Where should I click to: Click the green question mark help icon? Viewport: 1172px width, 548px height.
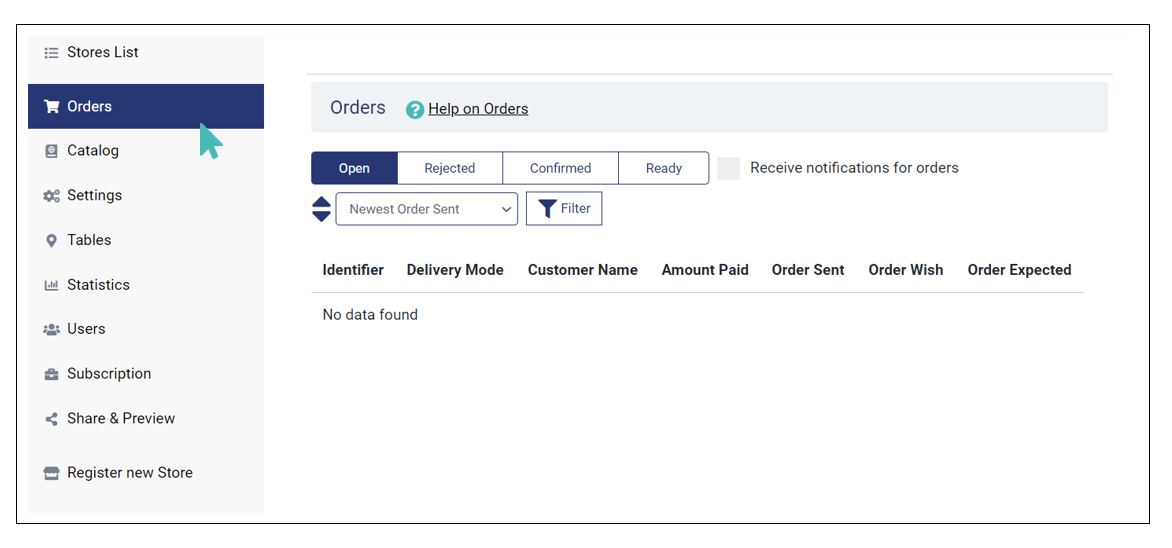(x=415, y=110)
